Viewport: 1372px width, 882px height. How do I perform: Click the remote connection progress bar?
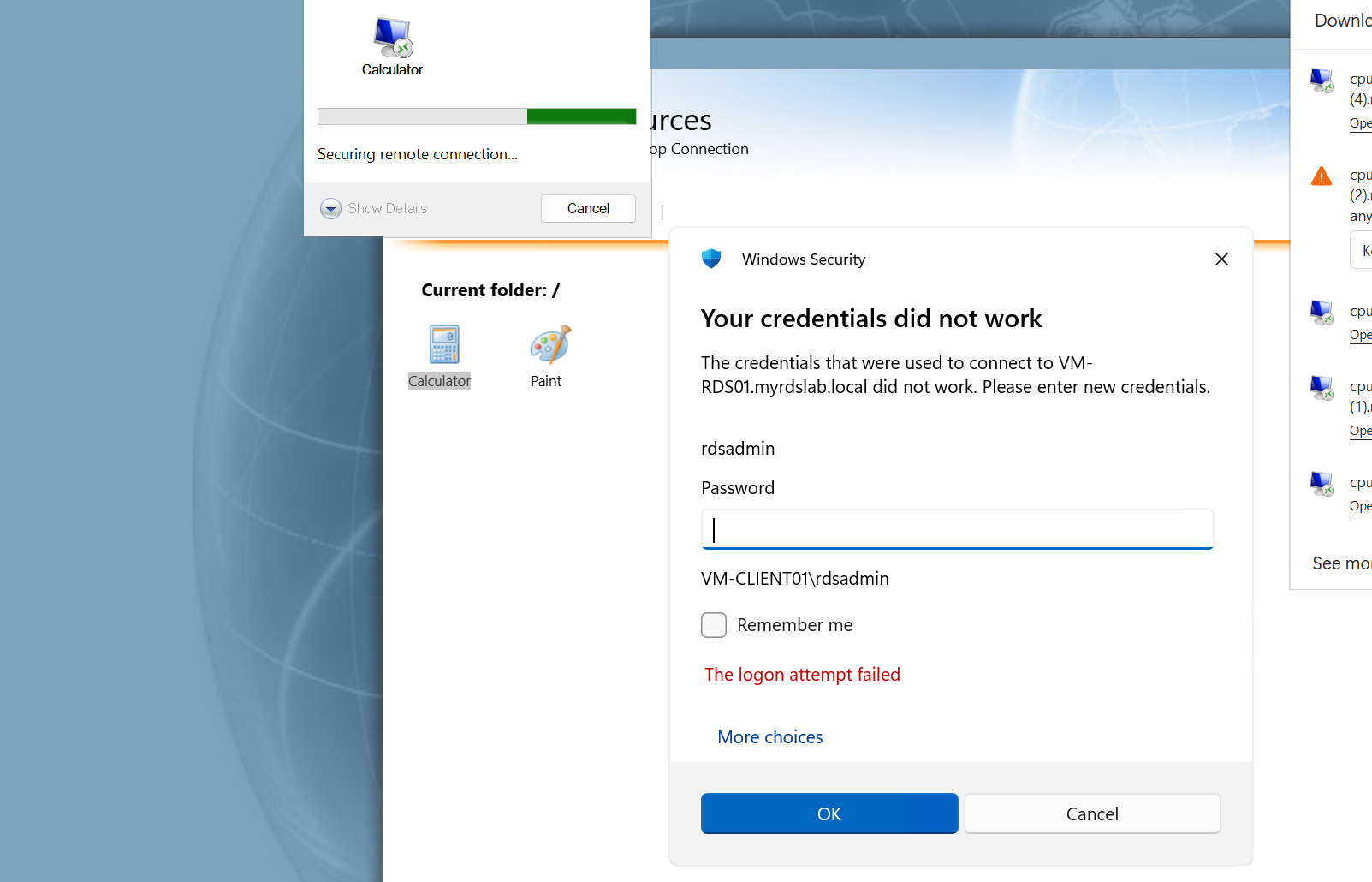click(477, 116)
